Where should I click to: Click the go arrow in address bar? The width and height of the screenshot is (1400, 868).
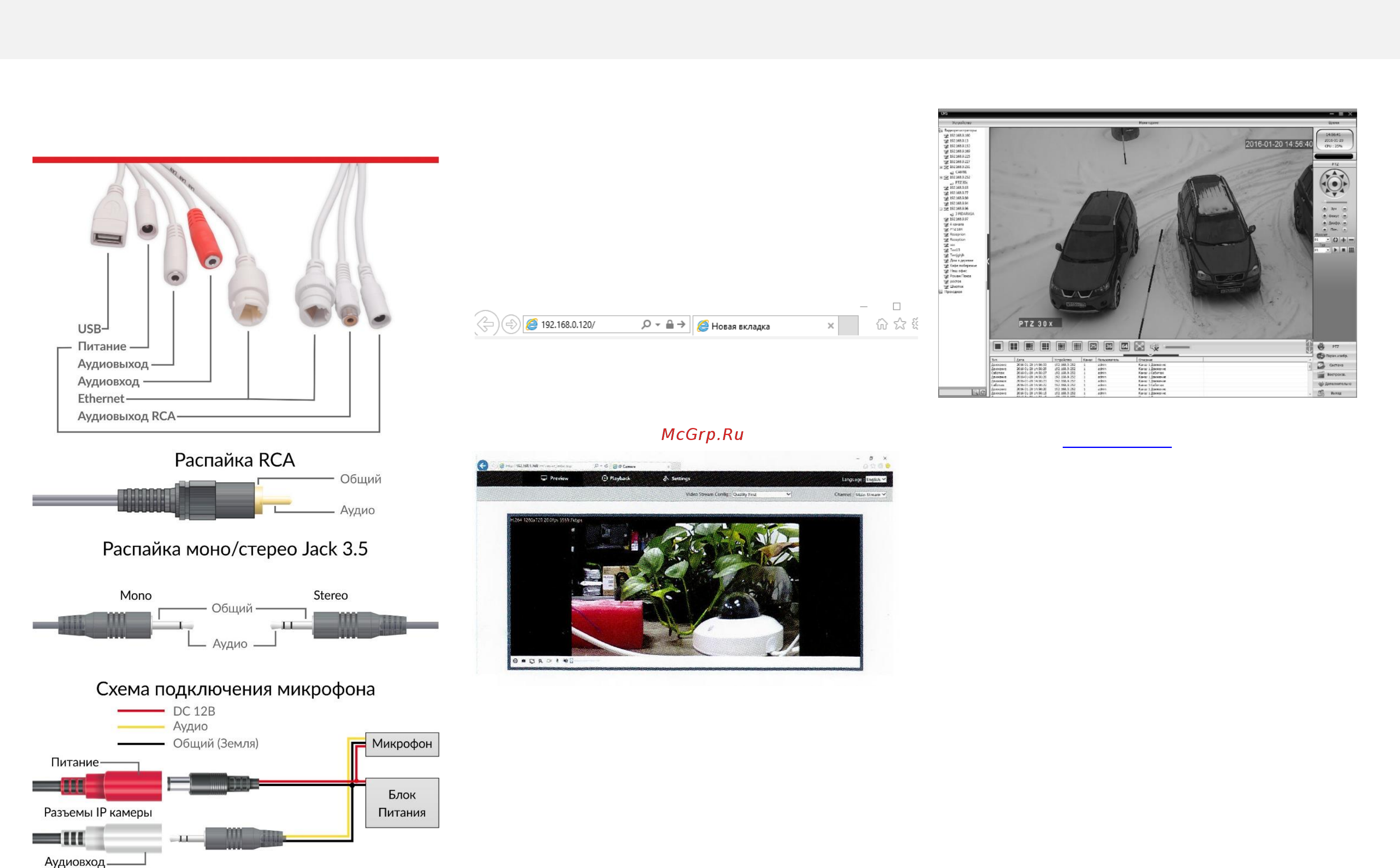click(682, 324)
